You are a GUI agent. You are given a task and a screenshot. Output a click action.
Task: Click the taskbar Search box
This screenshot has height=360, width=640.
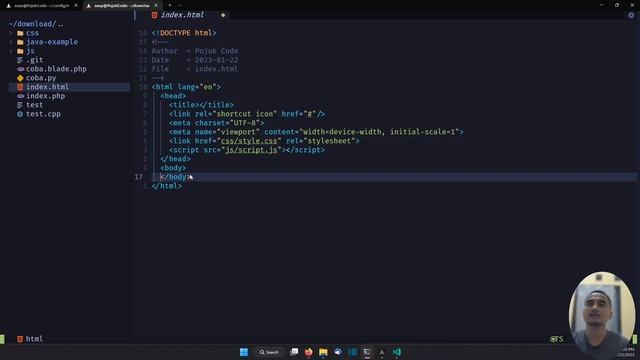click(269, 352)
